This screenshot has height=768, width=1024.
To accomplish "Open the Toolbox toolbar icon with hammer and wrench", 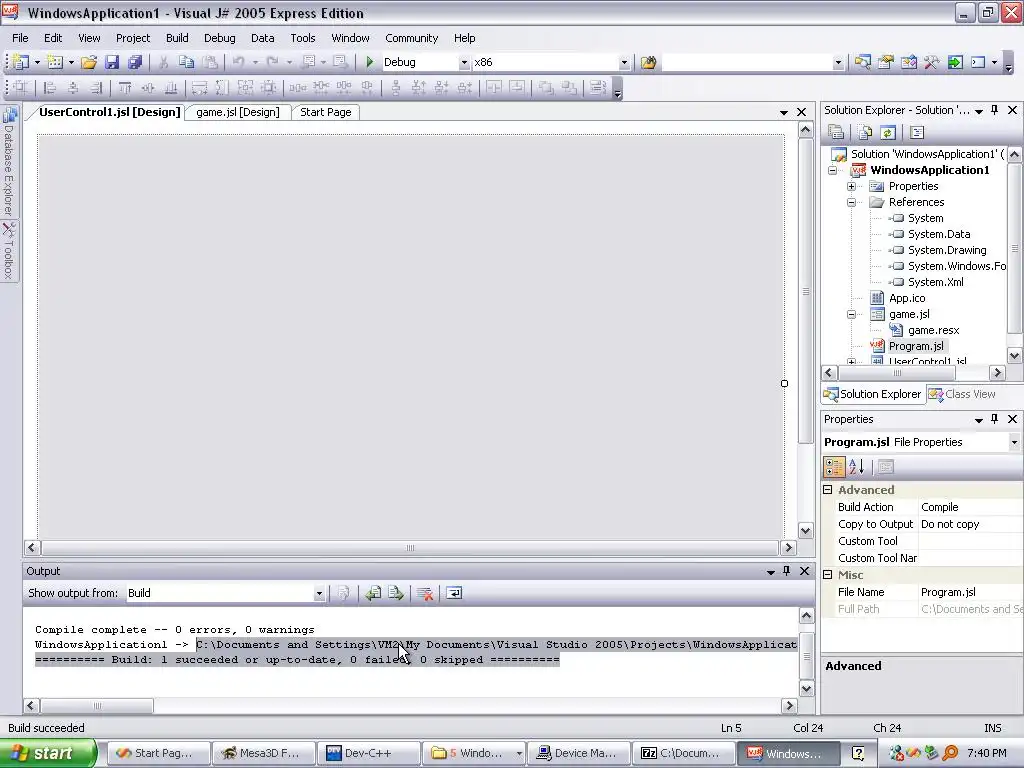I will tap(931, 62).
